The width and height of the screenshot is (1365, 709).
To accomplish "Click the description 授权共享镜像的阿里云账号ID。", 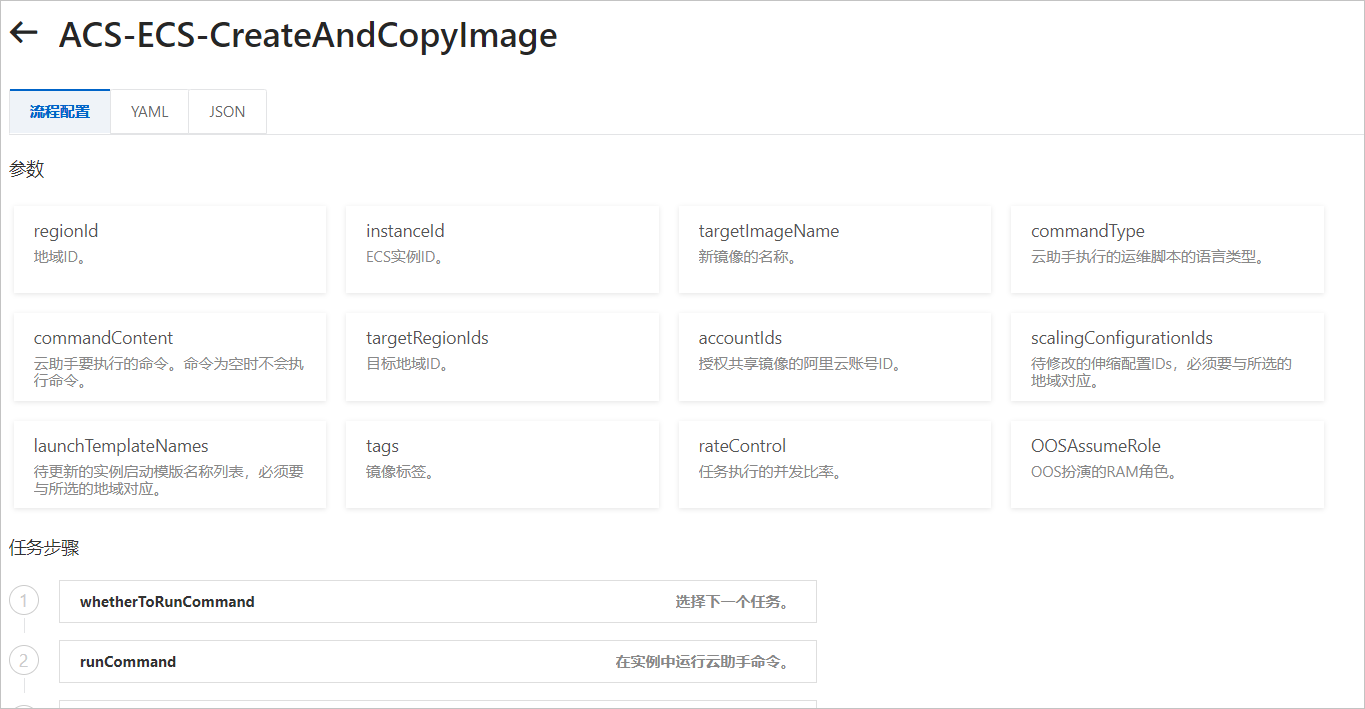I will [800, 364].
